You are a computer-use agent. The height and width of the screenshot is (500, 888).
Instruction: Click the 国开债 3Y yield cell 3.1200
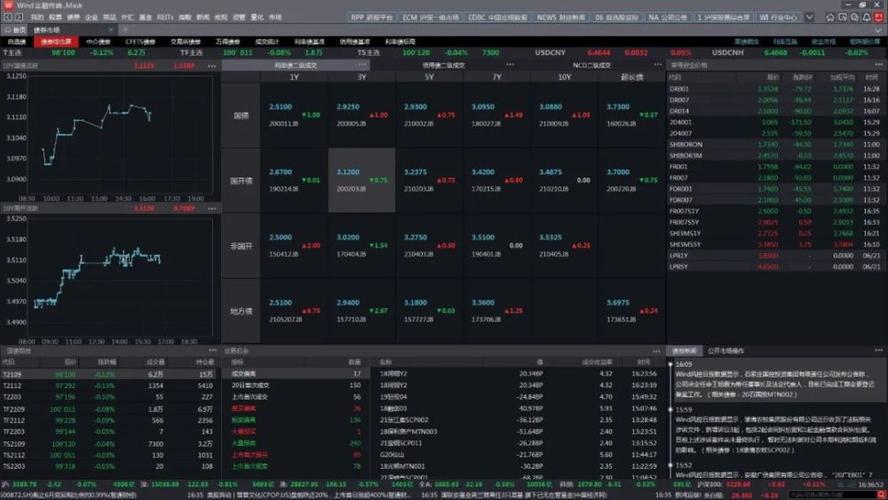[x=349, y=171]
